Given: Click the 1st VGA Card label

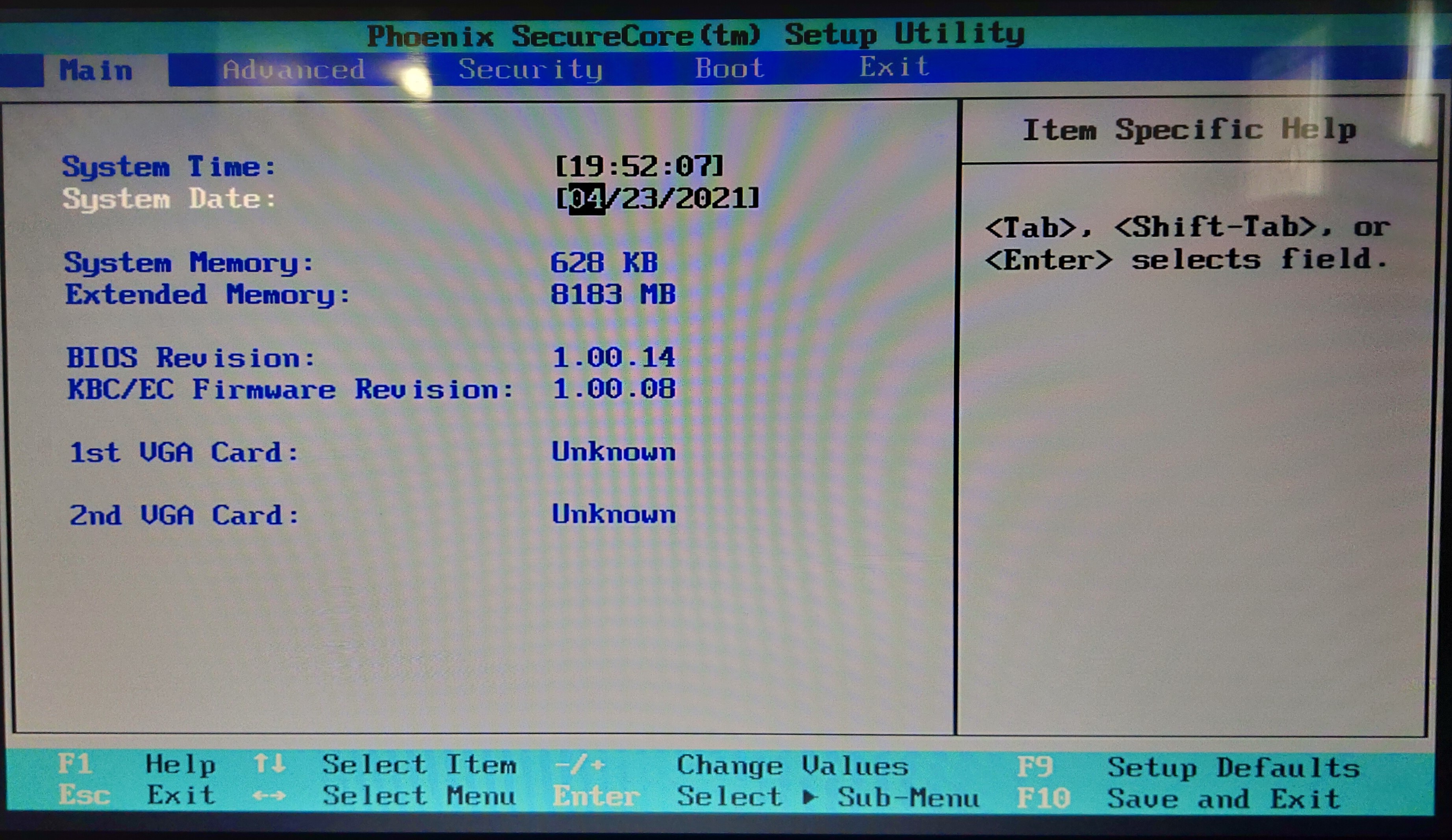Looking at the screenshot, I should pos(184,453).
